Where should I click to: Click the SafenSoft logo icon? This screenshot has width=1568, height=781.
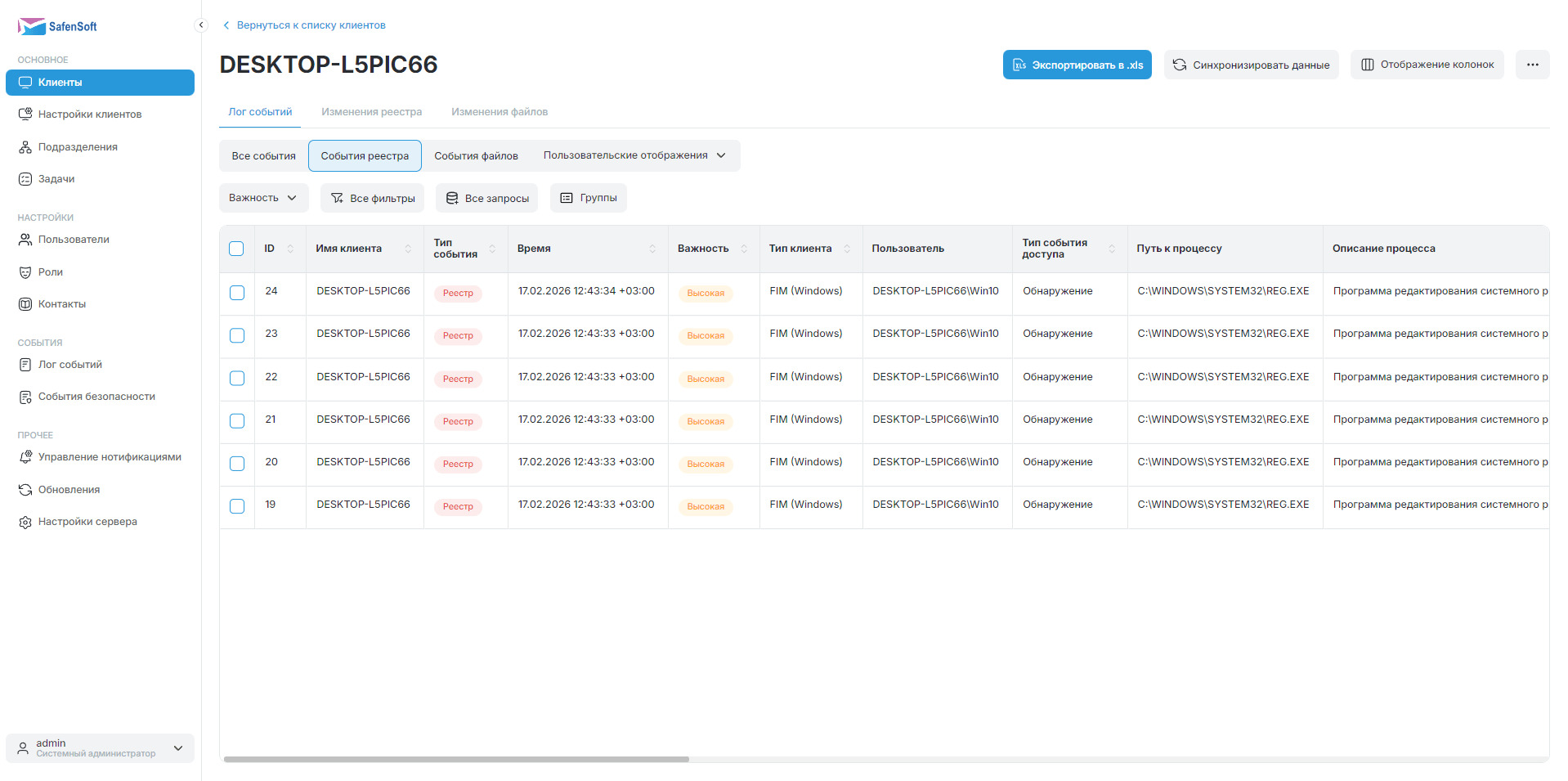pos(31,26)
